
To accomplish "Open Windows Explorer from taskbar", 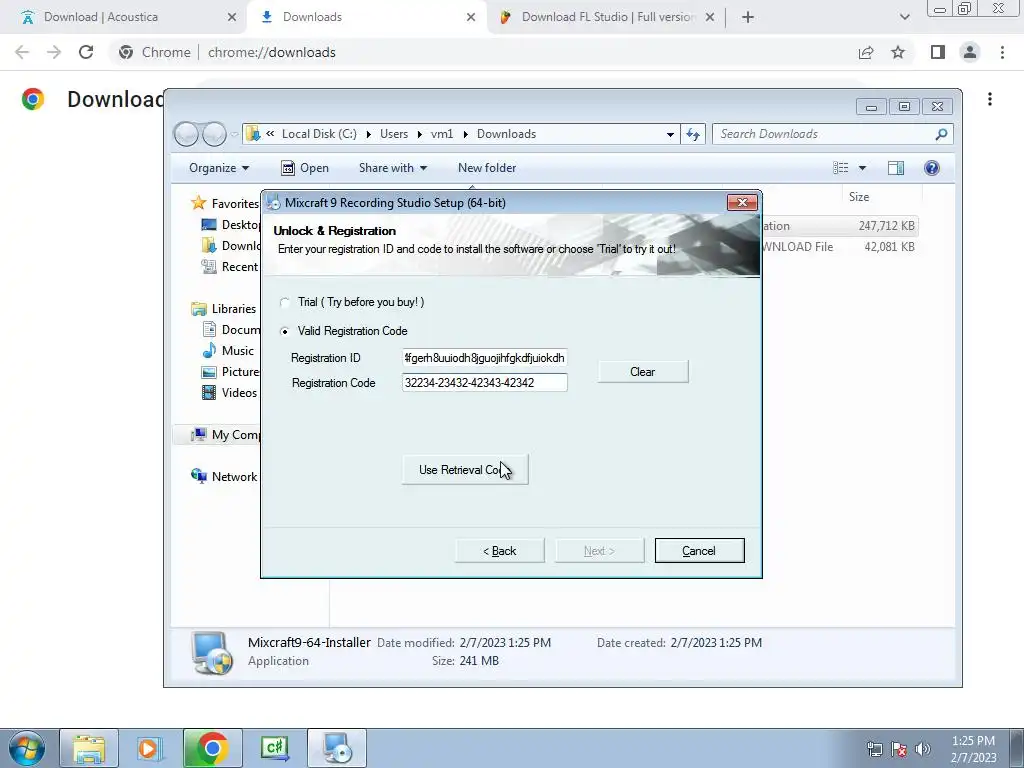I will tap(89, 748).
